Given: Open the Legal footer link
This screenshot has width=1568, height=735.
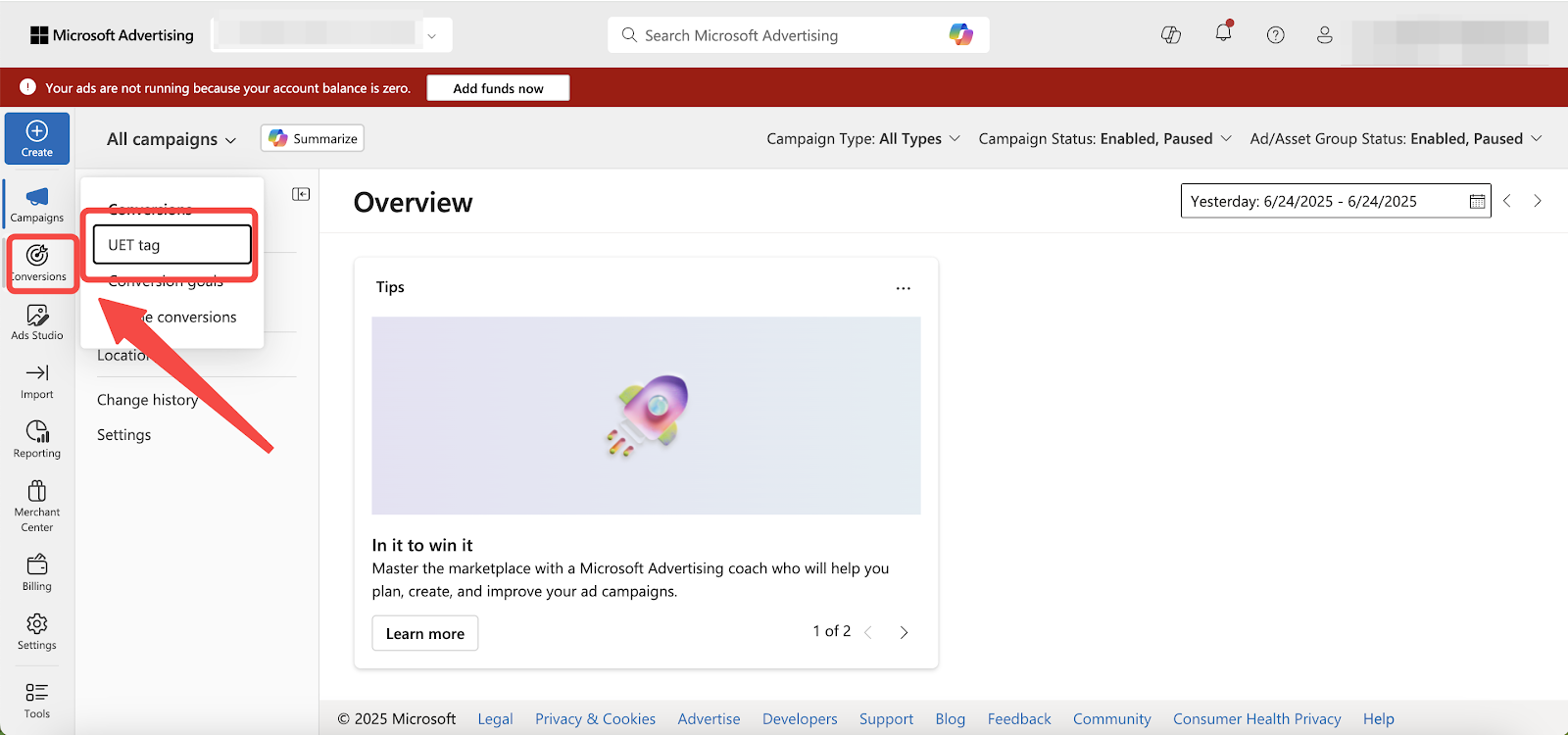Looking at the screenshot, I should (x=495, y=718).
